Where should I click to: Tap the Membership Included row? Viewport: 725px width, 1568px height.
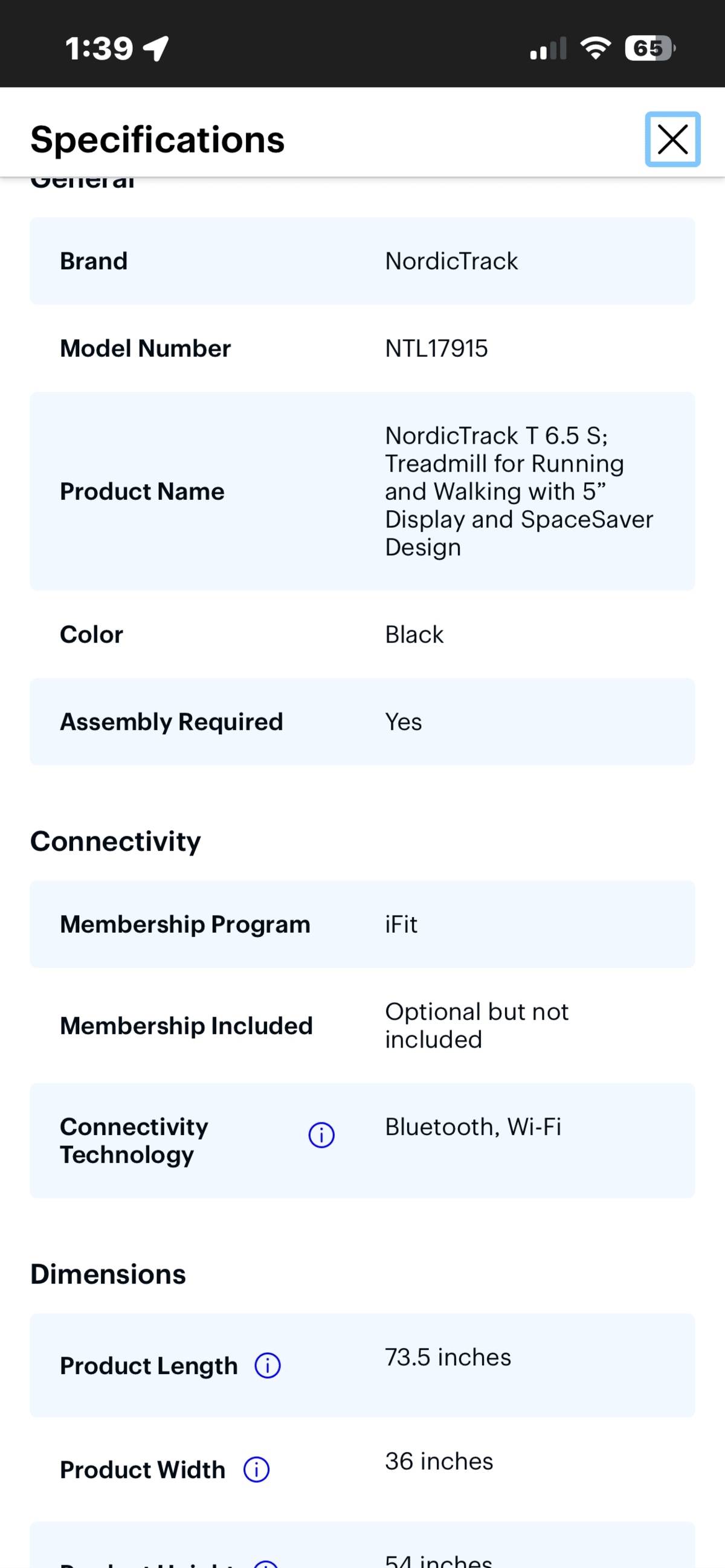pos(362,1026)
